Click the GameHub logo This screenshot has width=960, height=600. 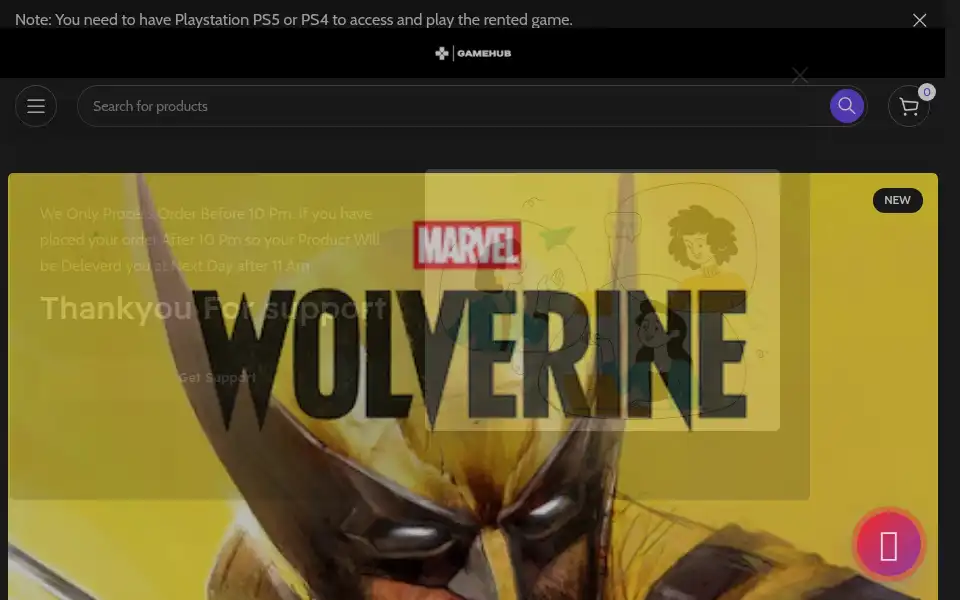pos(473,53)
